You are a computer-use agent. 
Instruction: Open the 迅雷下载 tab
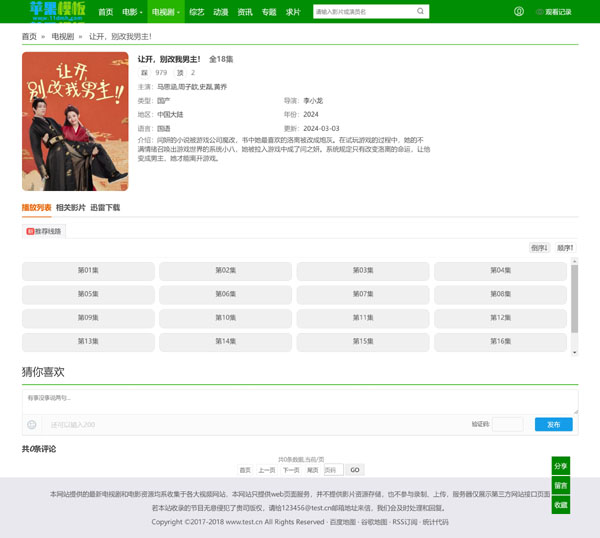pos(104,207)
